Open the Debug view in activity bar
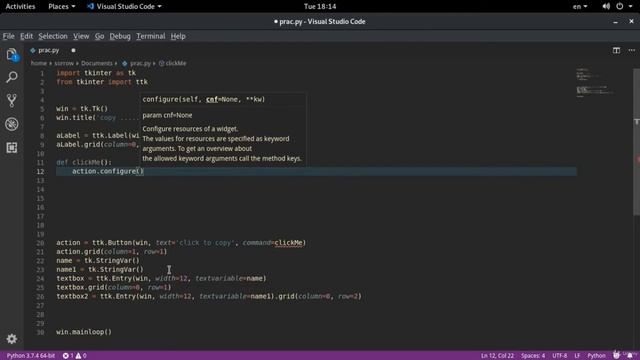 pyautogui.click(x=11, y=124)
